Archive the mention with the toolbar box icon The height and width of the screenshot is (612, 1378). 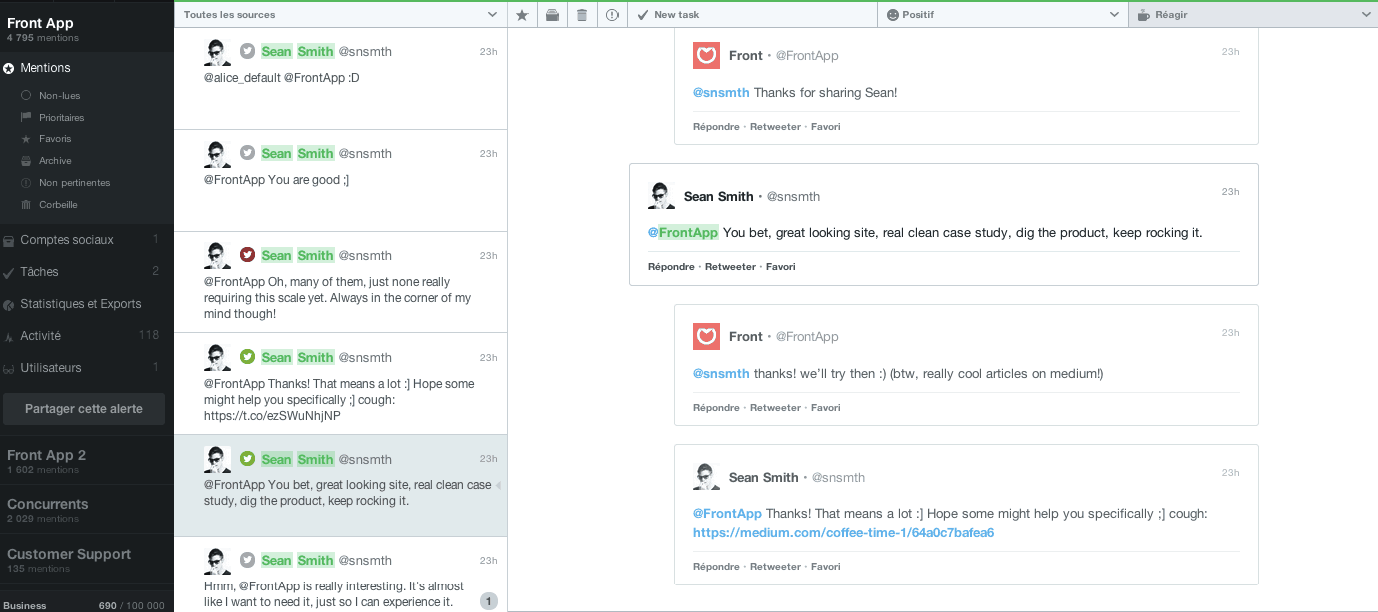tap(552, 15)
